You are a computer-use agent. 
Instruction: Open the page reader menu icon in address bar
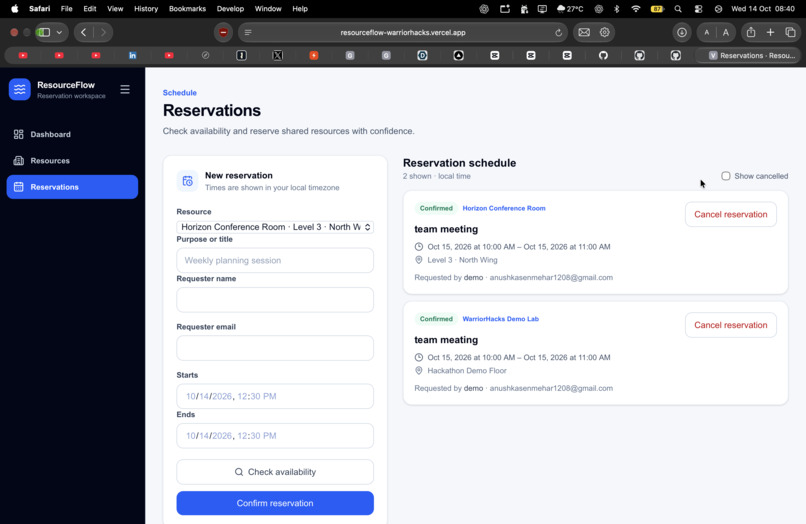pyautogui.click(x=248, y=32)
